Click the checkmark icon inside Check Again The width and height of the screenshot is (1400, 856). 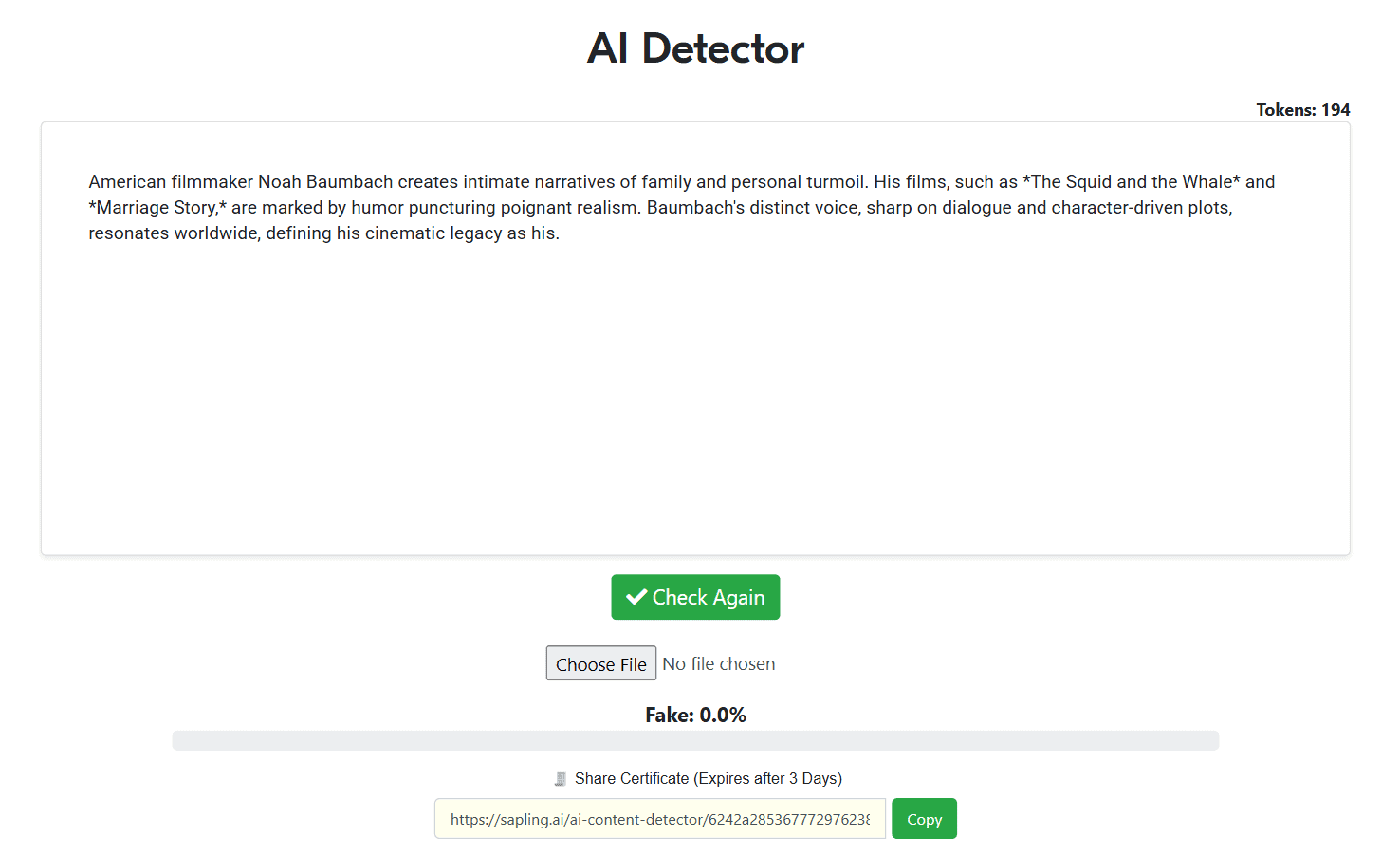tap(636, 597)
